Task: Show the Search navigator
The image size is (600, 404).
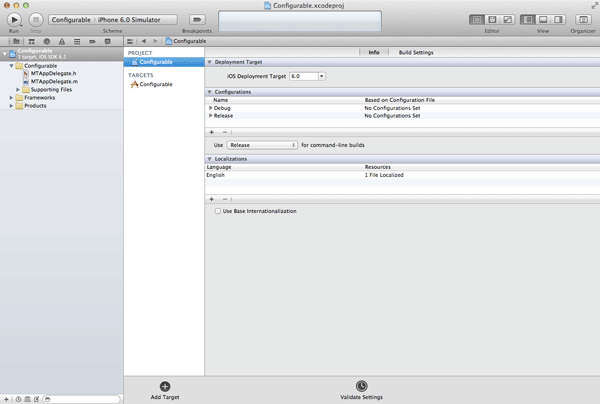Action: 47,41
